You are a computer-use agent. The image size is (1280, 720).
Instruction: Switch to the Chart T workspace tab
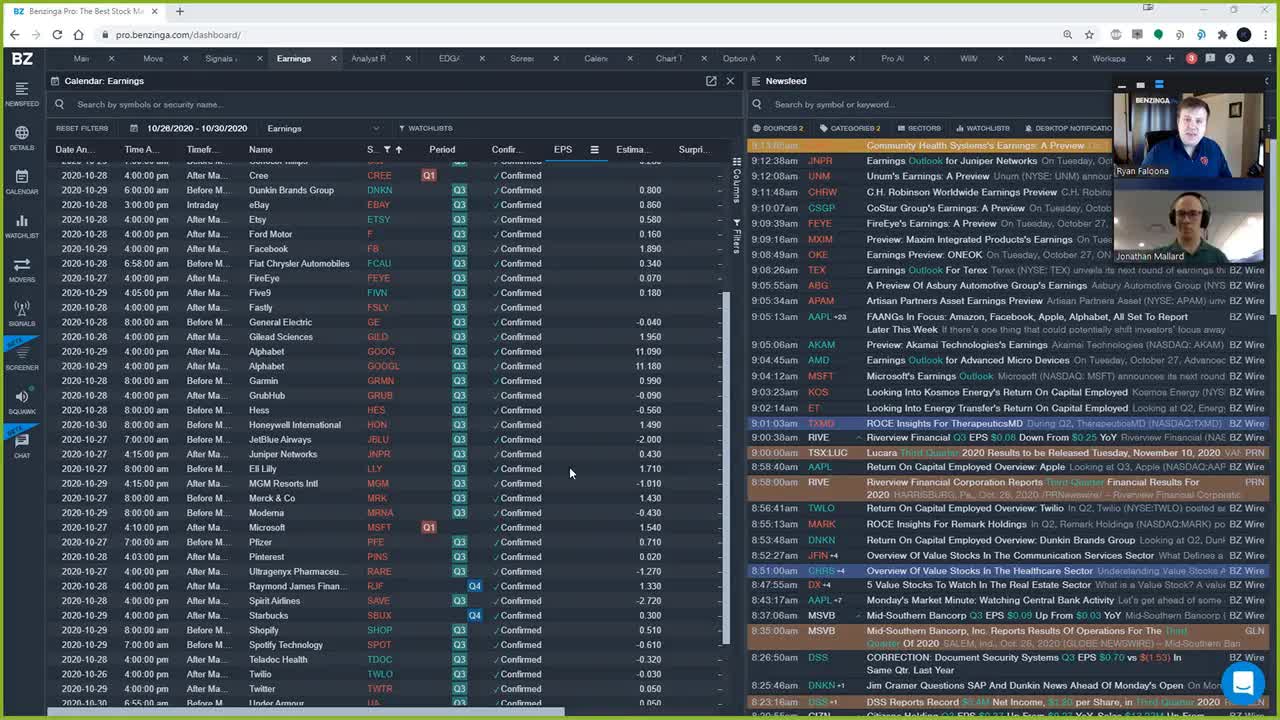click(669, 59)
